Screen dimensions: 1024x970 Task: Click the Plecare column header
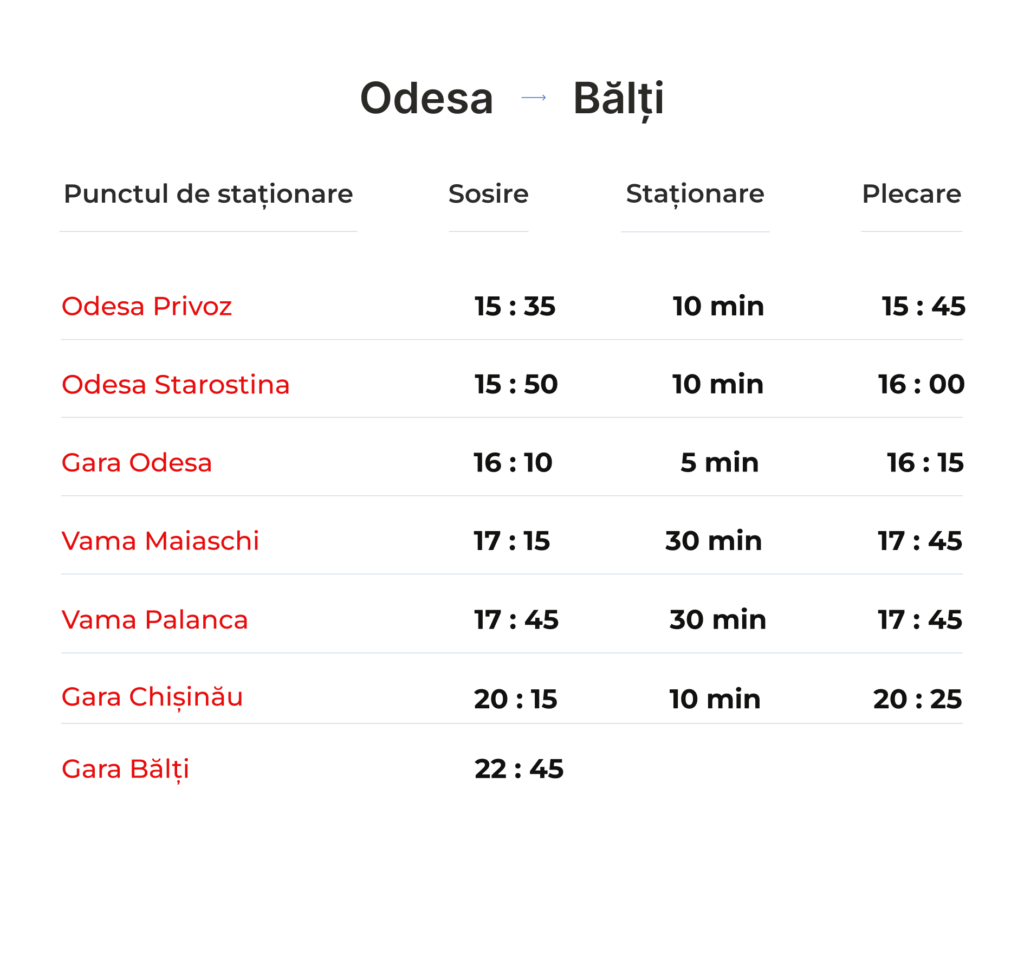(x=911, y=194)
